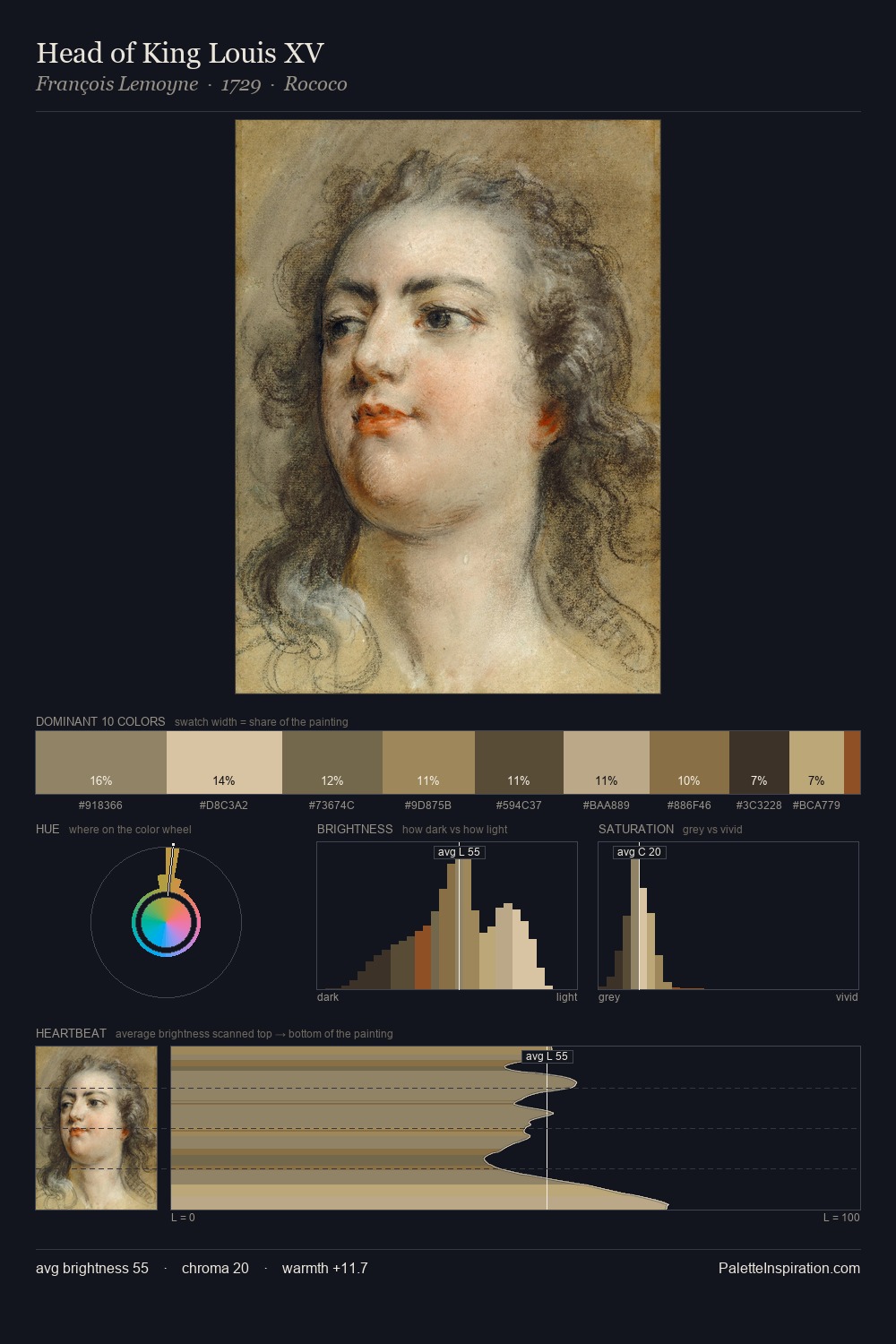The height and width of the screenshot is (1344, 896).
Task: Click the main portrait painting of Louis XV
Action: coord(448,407)
